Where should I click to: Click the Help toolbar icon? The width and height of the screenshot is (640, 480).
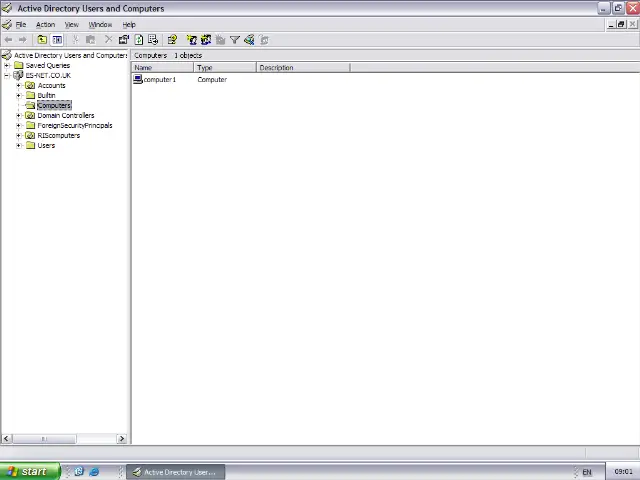click(x=172, y=40)
